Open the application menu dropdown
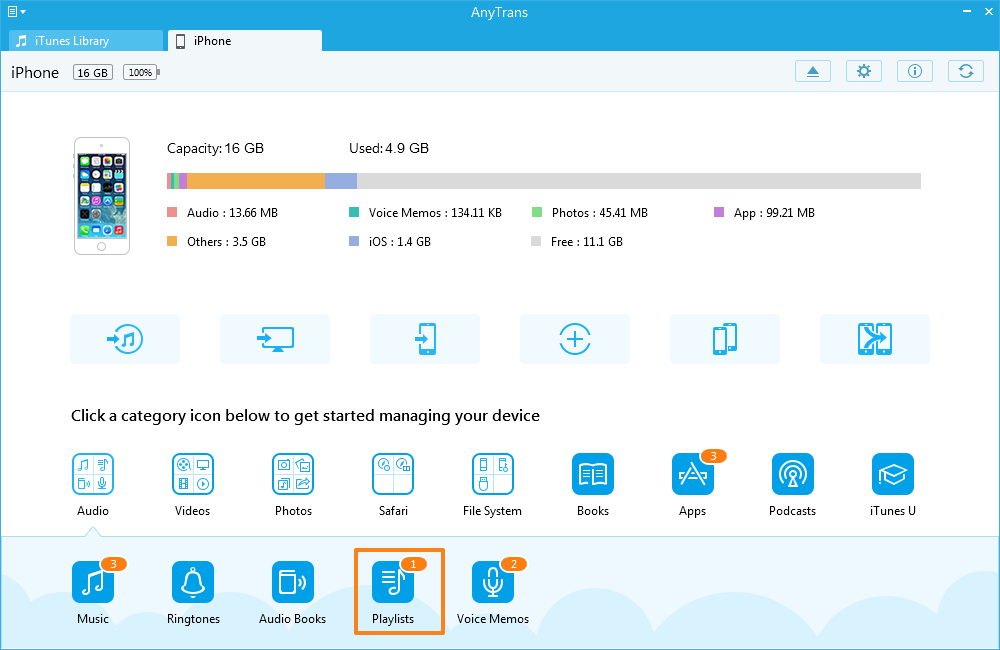 [x=16, y=12]
